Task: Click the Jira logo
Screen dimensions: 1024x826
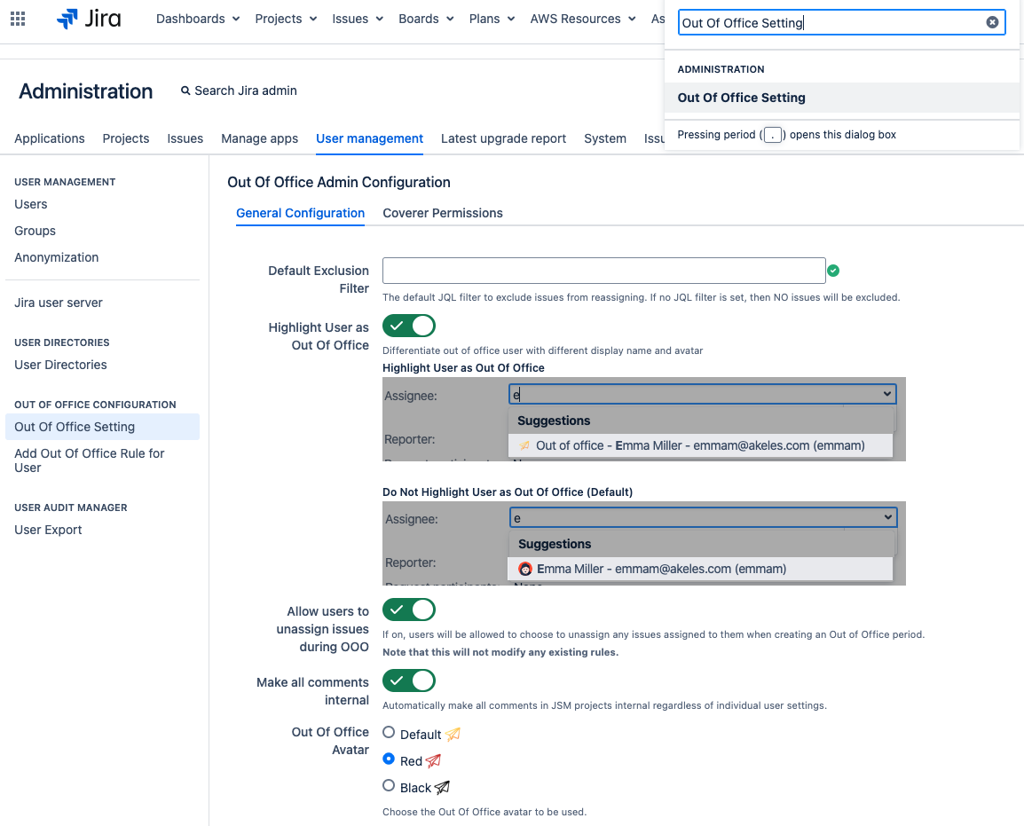Action: 89,19
